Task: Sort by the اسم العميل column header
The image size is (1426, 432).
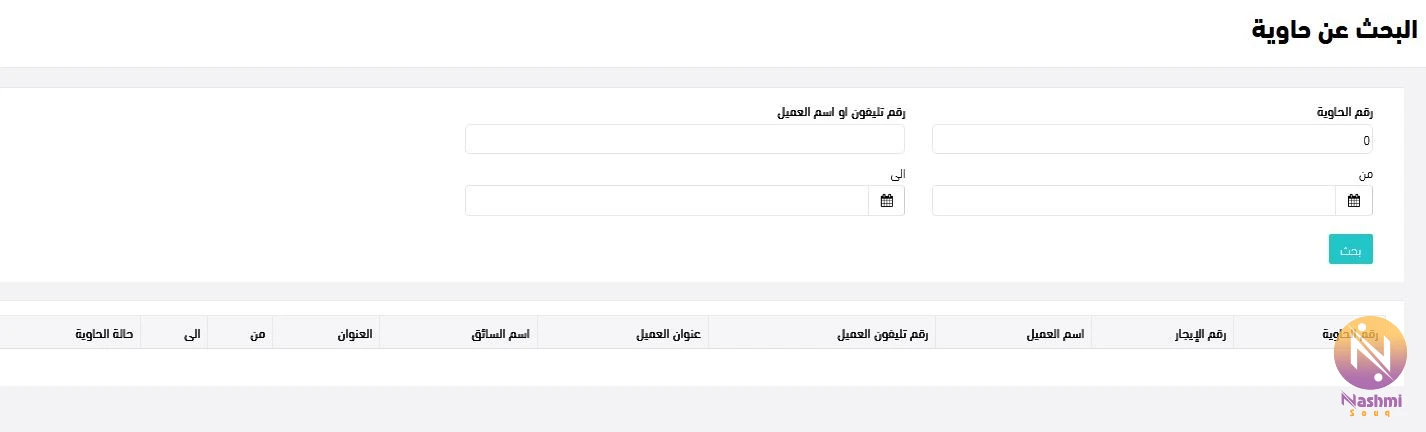Action: coord(1012,333)
